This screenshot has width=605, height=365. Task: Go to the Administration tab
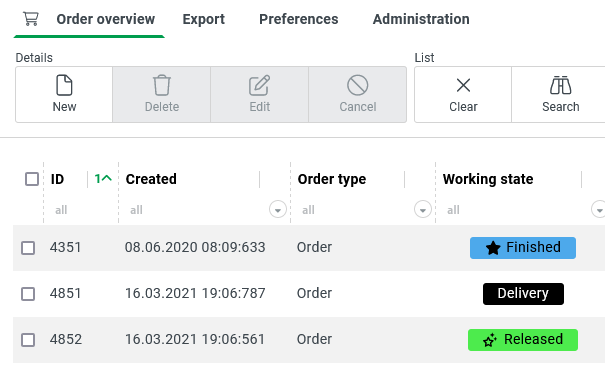coord(421,19)
